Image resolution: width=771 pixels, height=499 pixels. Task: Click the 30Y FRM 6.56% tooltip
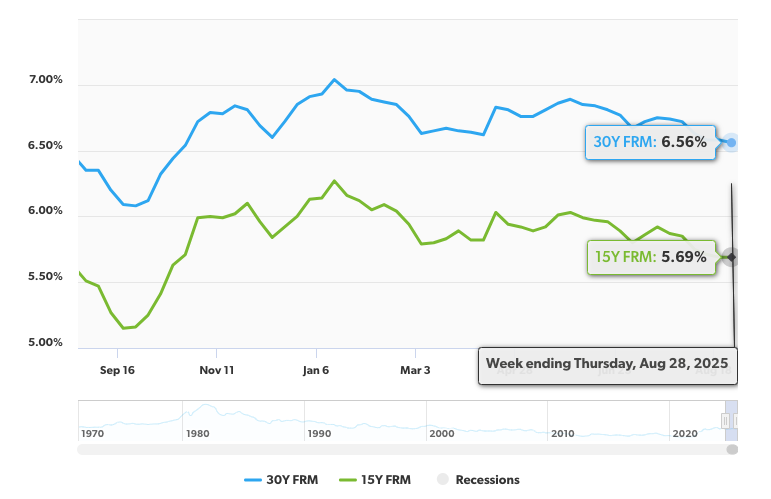click(650, 142)
